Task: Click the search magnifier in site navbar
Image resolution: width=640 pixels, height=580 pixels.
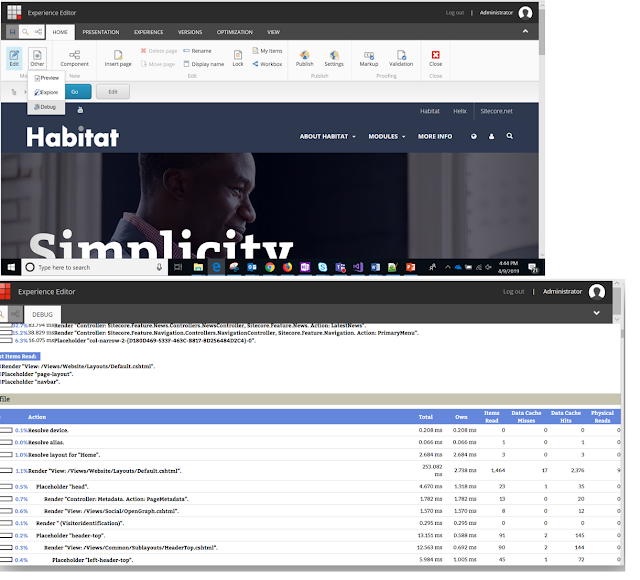Action: (x=510, y=136)
